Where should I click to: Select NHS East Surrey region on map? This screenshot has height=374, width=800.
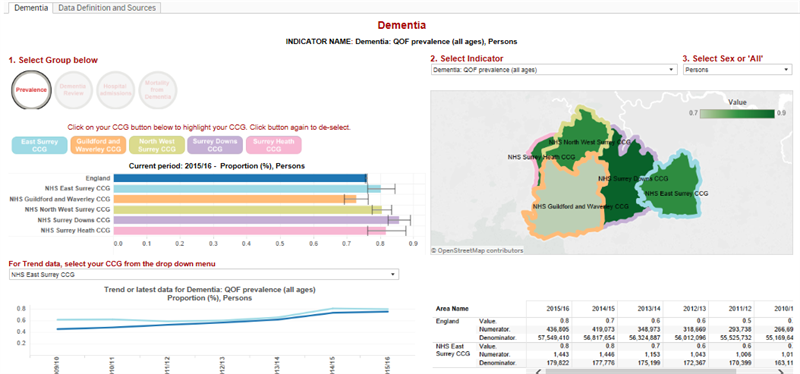pos(673,190)
